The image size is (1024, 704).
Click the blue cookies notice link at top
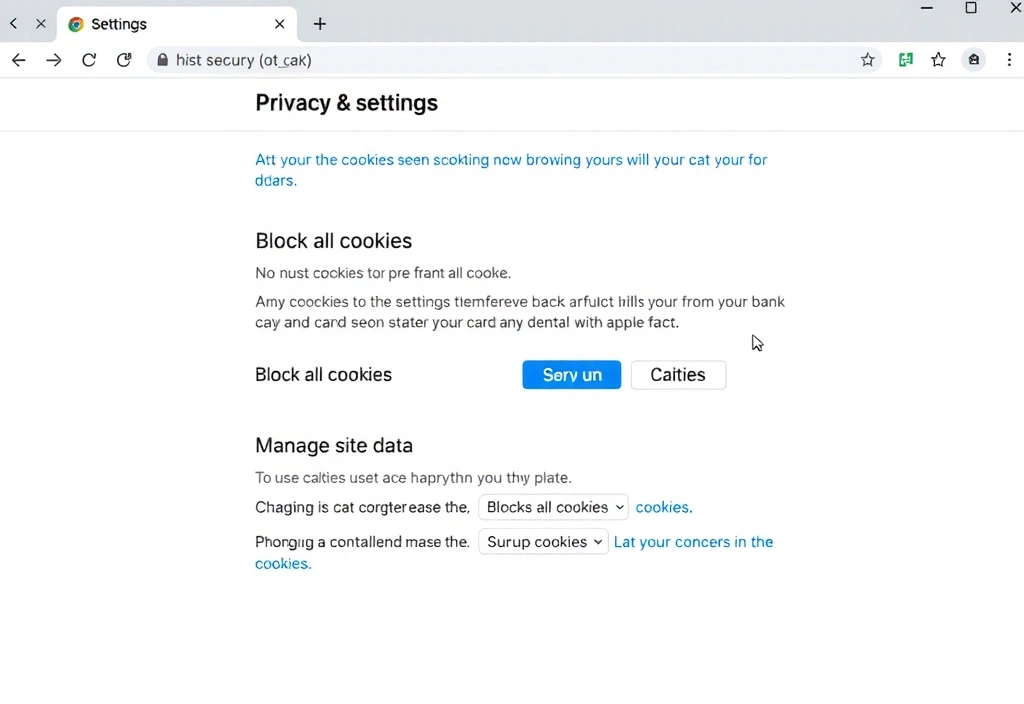tap(511, 160)
